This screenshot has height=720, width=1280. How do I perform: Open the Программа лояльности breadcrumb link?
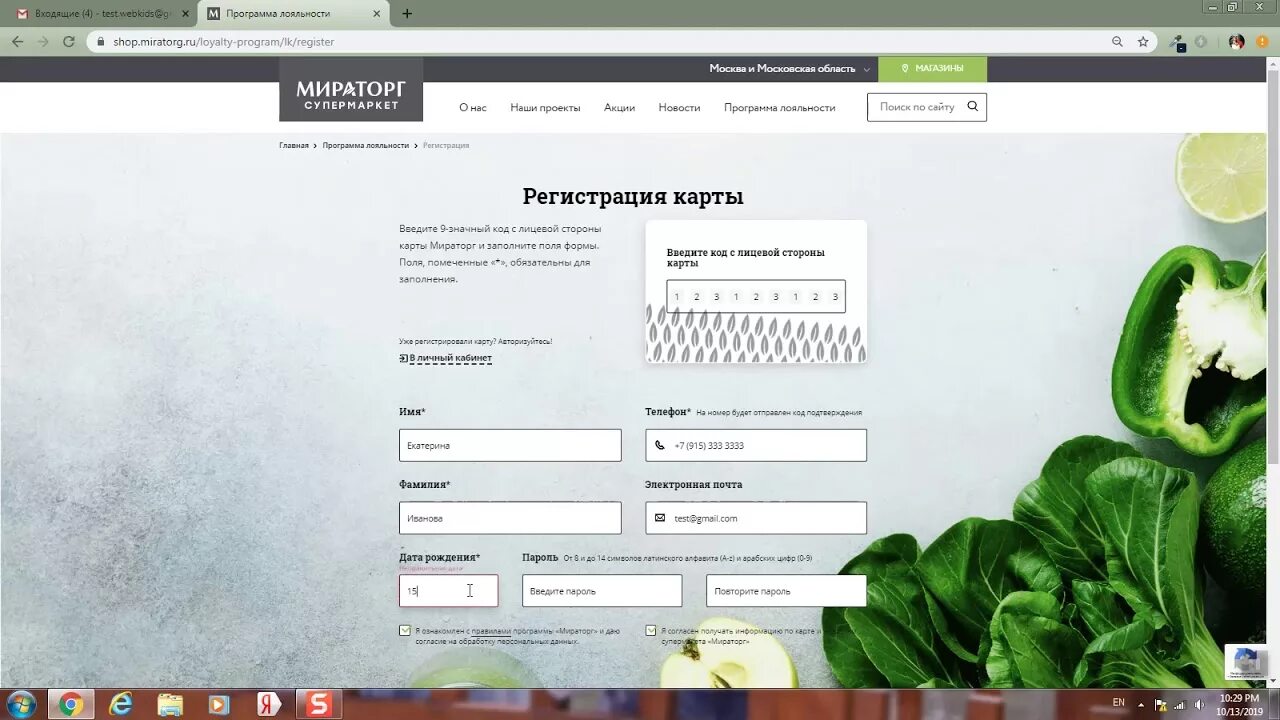(365, 145)
